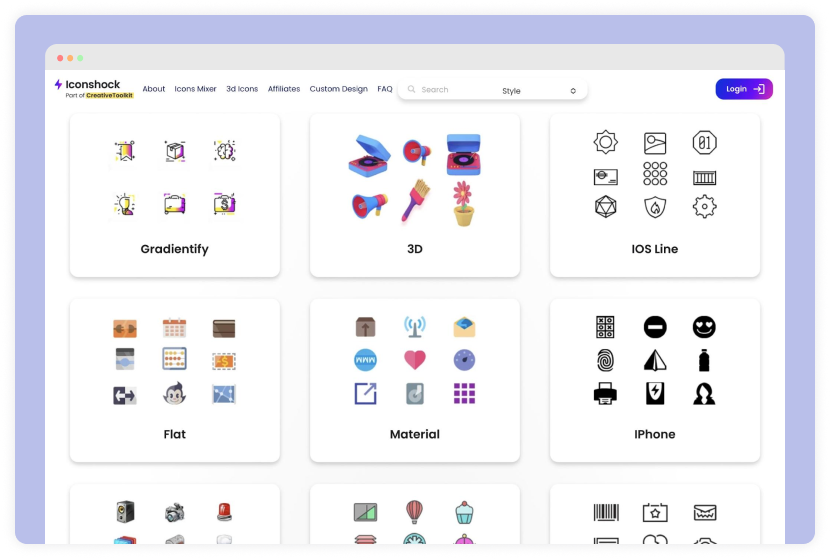Image resolution: width=830 pixels, height=559 pixels.
Task: Open the Gradientify icon set
Action: tap(175, 195)
